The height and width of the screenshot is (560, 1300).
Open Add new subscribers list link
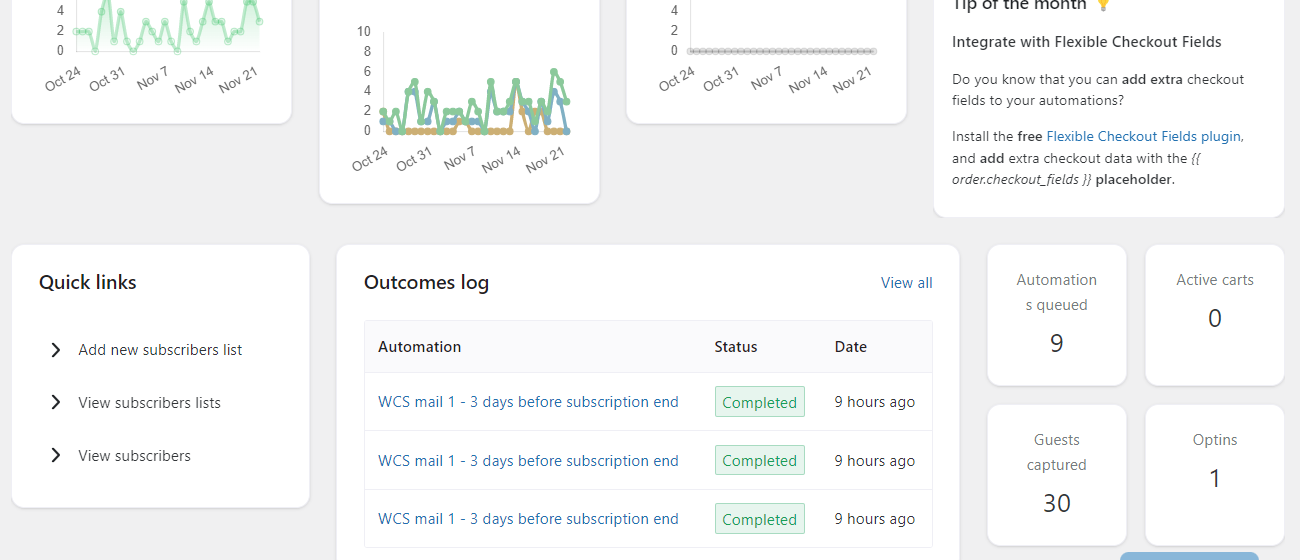[160, 350]
